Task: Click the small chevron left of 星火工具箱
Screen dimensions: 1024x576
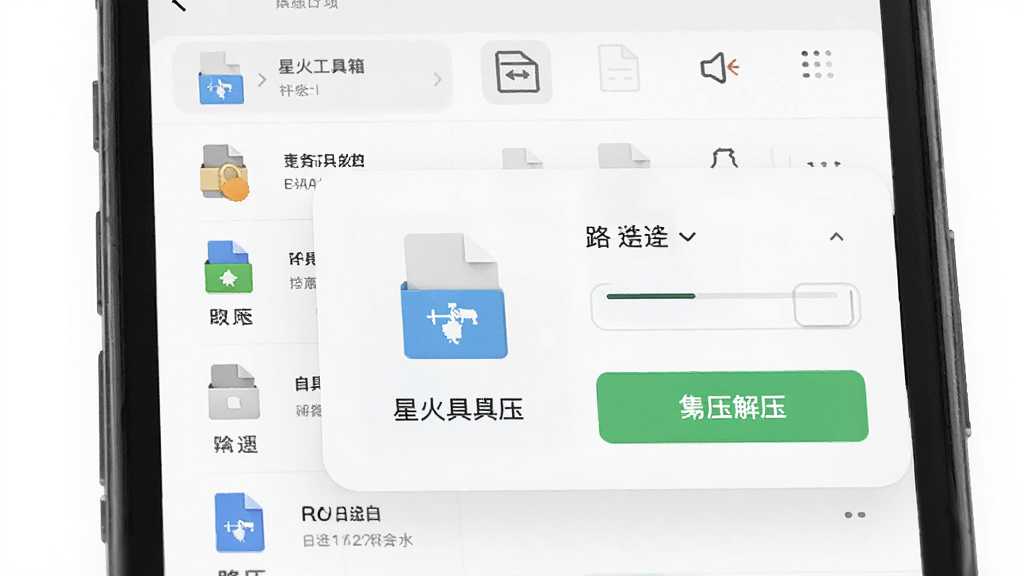Action: 262,80
